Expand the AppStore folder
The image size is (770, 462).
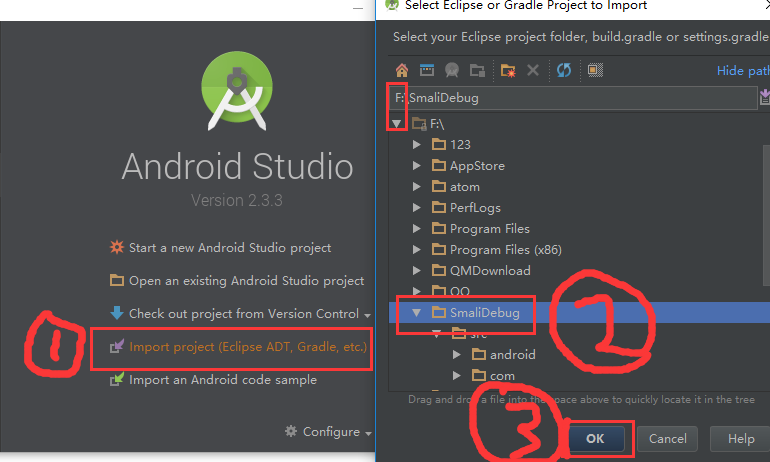pyautogui.click(x=416, y=165)
